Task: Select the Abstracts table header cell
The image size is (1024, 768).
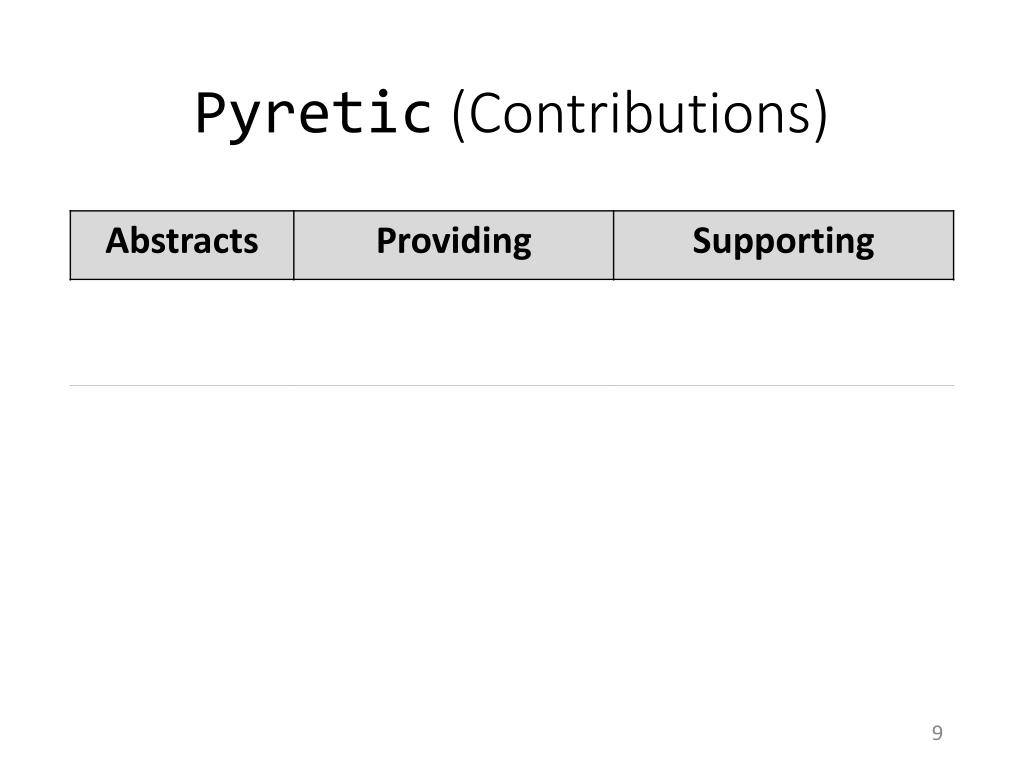Action: click(x=182, y=245)
